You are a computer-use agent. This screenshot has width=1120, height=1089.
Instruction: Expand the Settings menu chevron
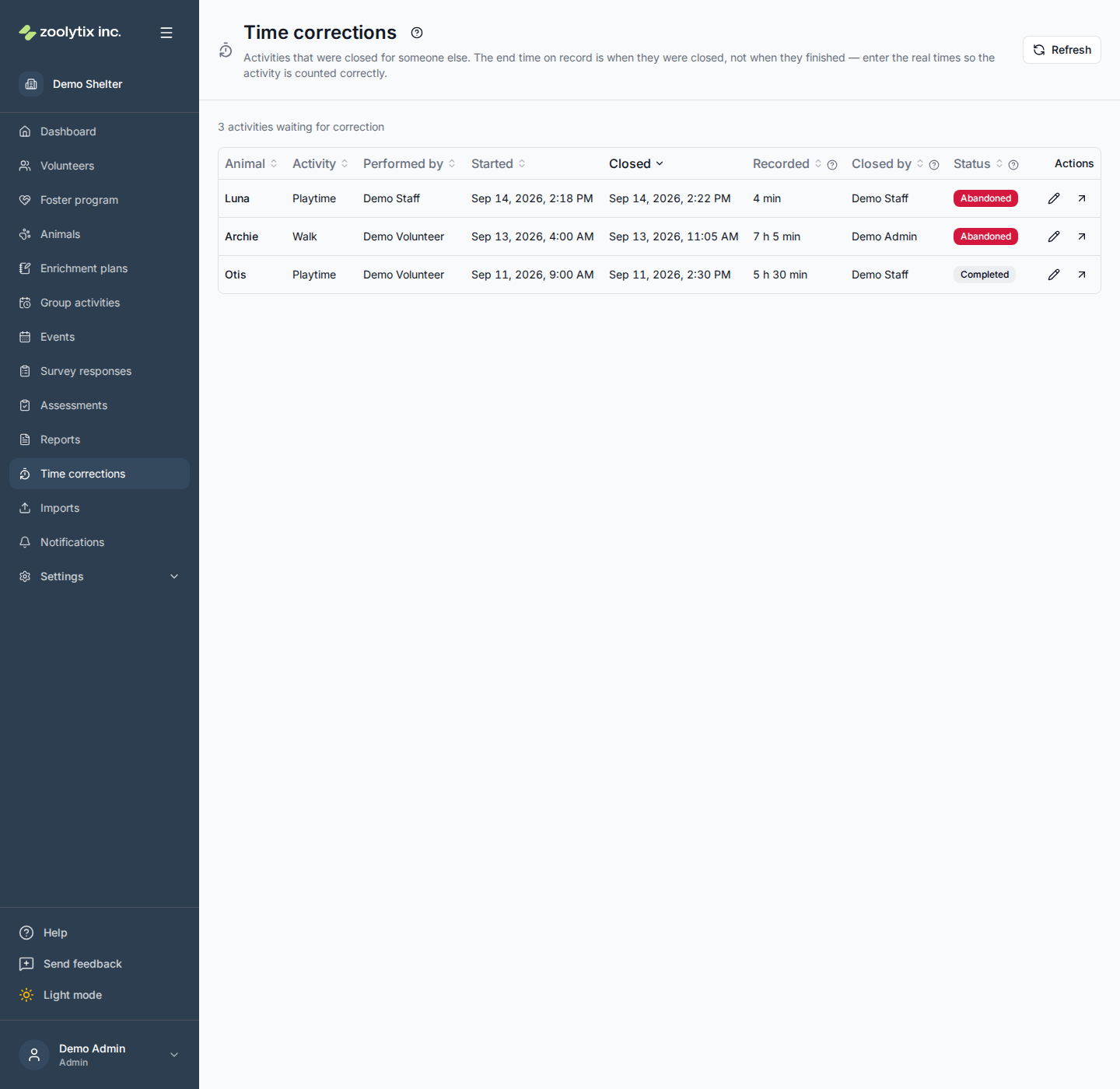click(174, 576)
